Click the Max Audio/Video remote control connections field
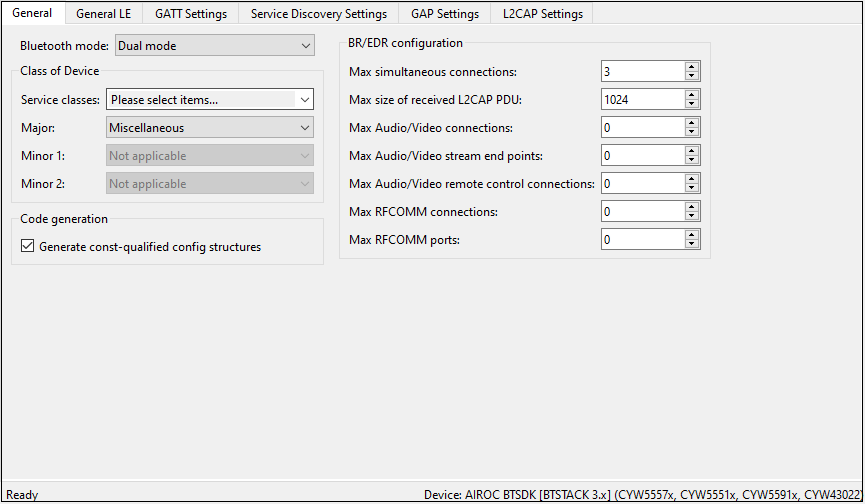This screenshot has height=504, width=865. point(642,184)
